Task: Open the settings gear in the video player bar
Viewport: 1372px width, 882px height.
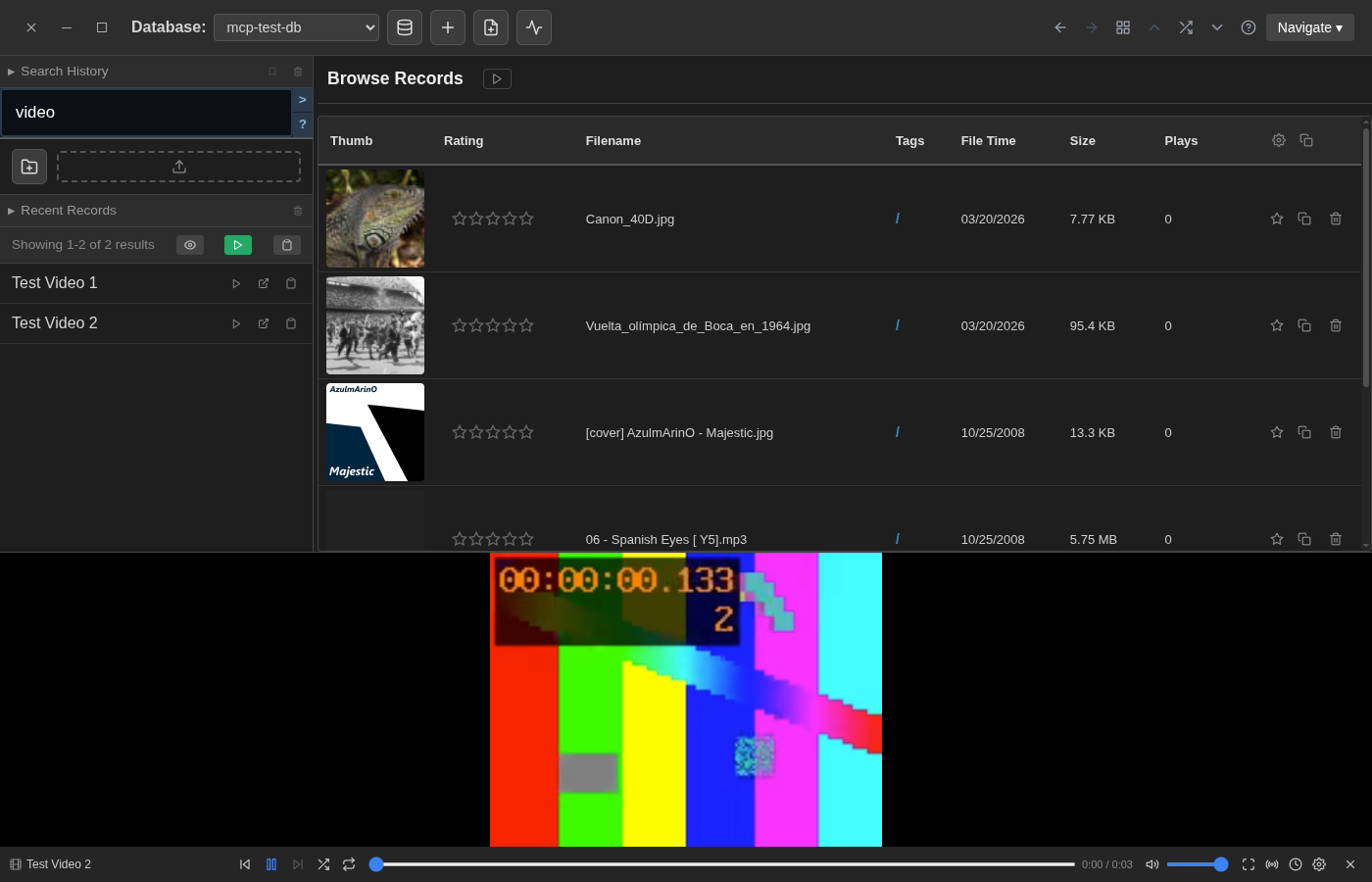Action: click(x=1319, y=864)
